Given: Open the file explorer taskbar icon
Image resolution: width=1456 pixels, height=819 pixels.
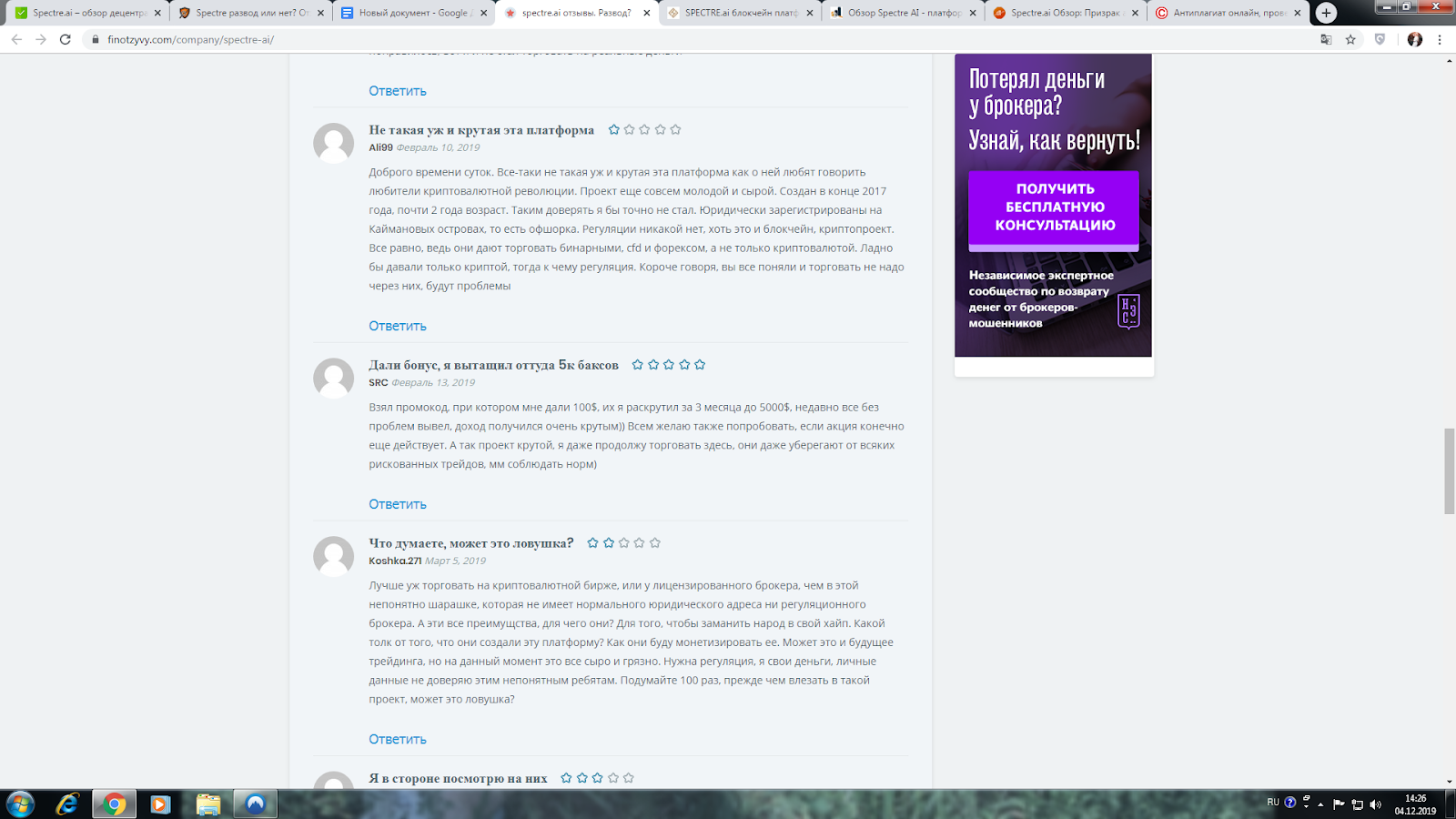Looking at the screenshot, I should (x=208, y=804).
